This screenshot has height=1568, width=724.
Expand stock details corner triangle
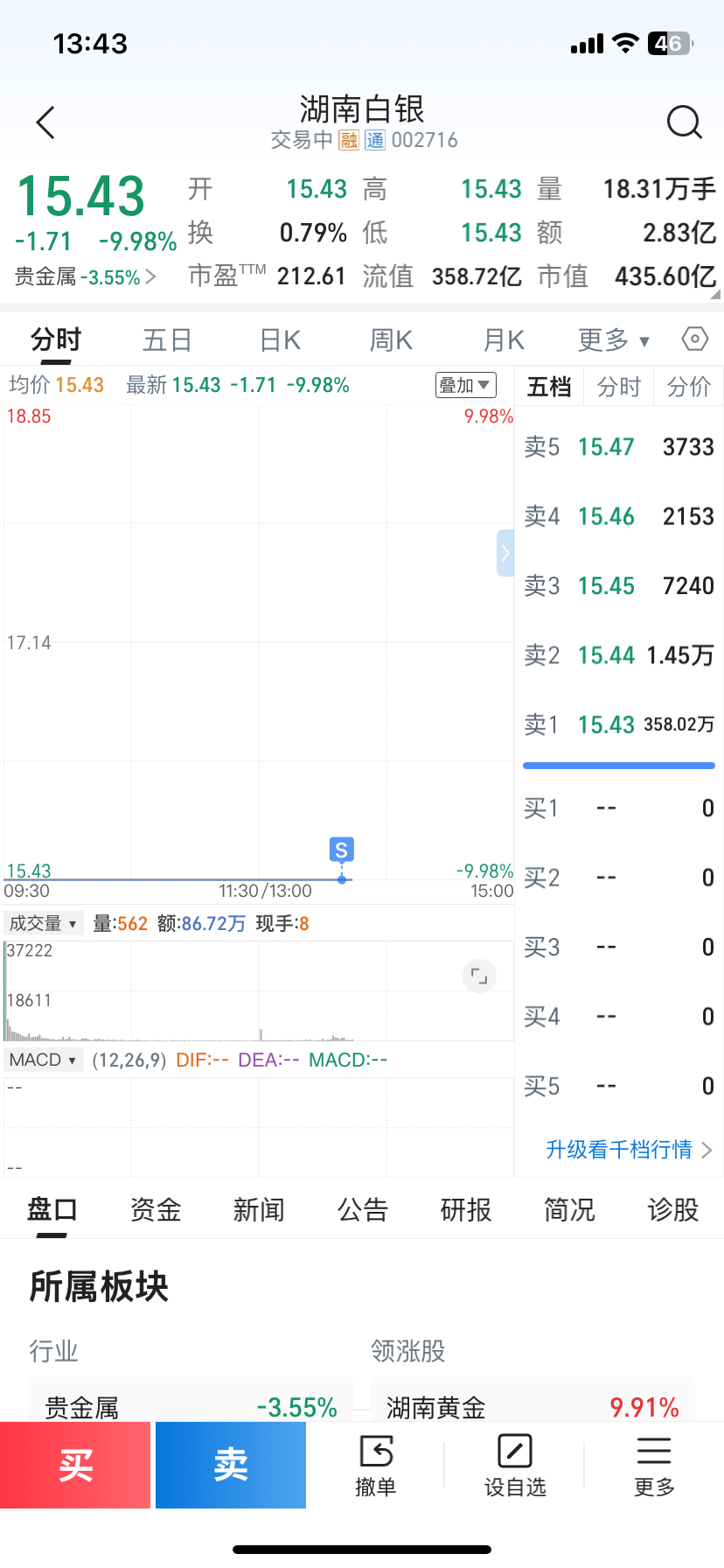716,294
